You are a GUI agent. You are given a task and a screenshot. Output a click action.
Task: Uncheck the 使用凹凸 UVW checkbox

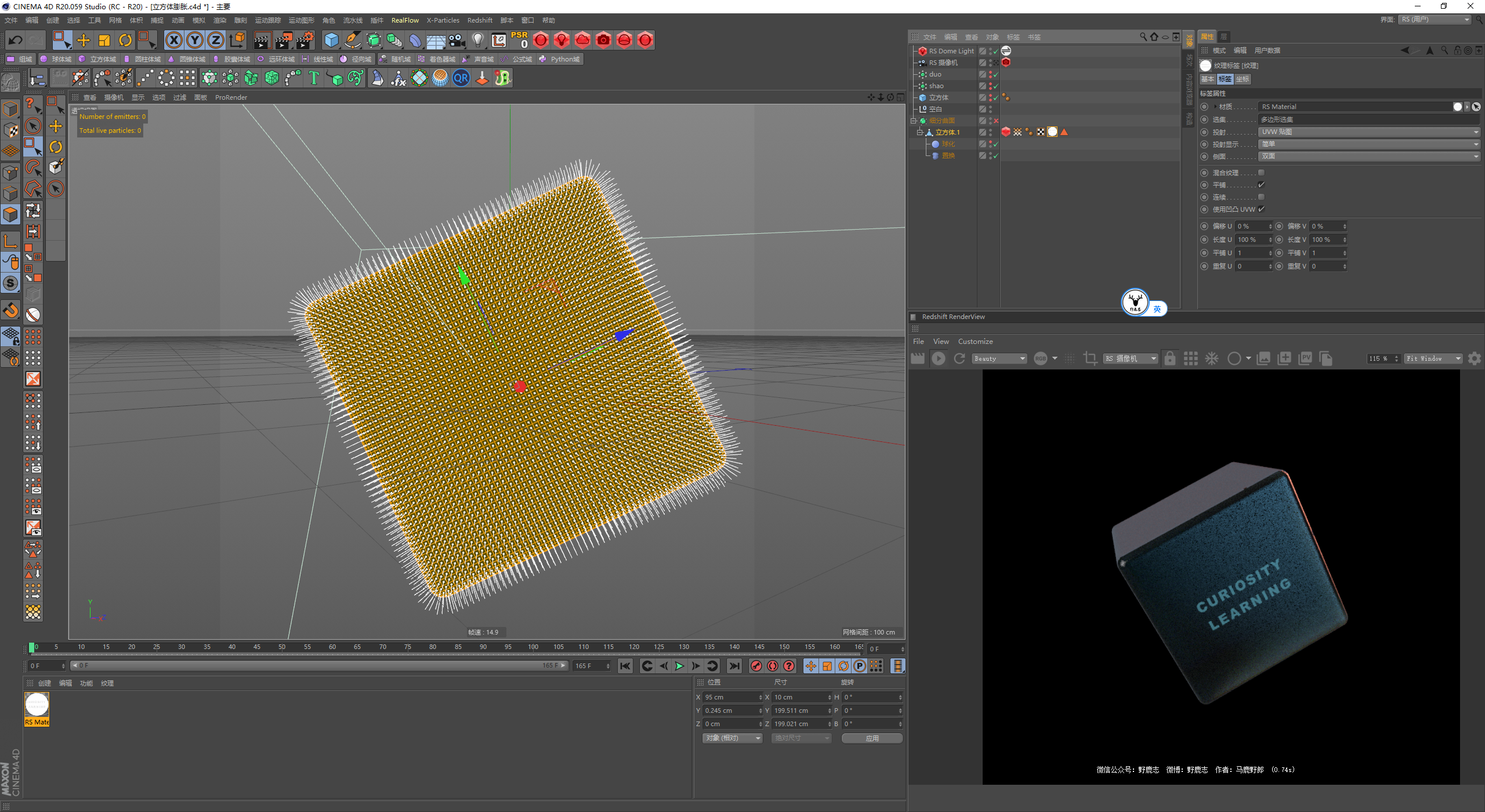point(1261,209)
